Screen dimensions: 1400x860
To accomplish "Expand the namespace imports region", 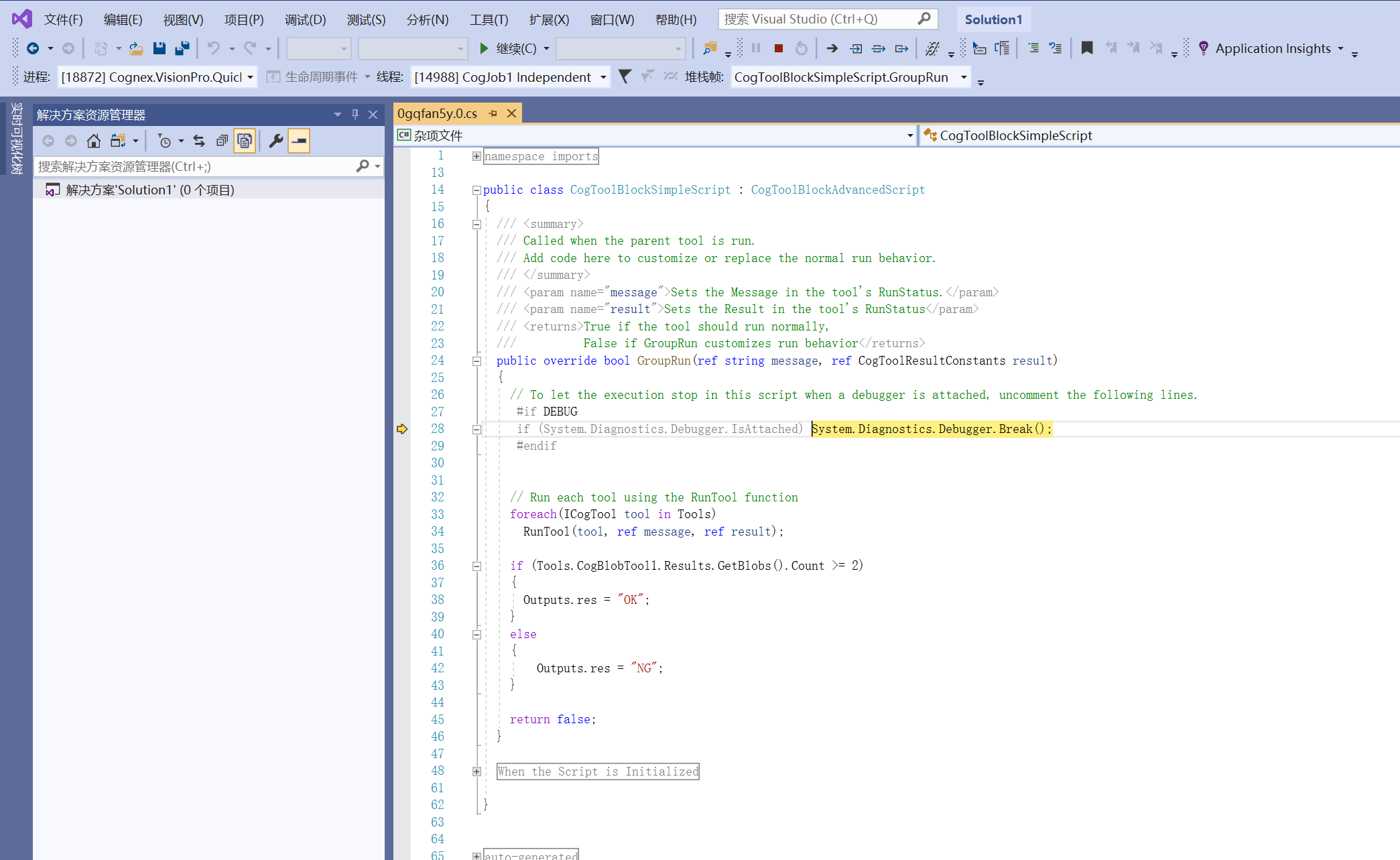I will click(x=476, y=156).
